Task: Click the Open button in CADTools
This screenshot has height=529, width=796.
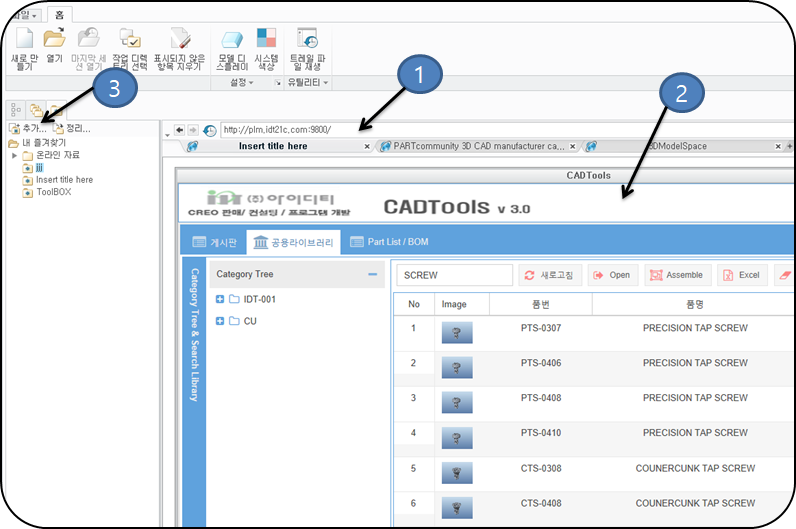Action: 613,275
